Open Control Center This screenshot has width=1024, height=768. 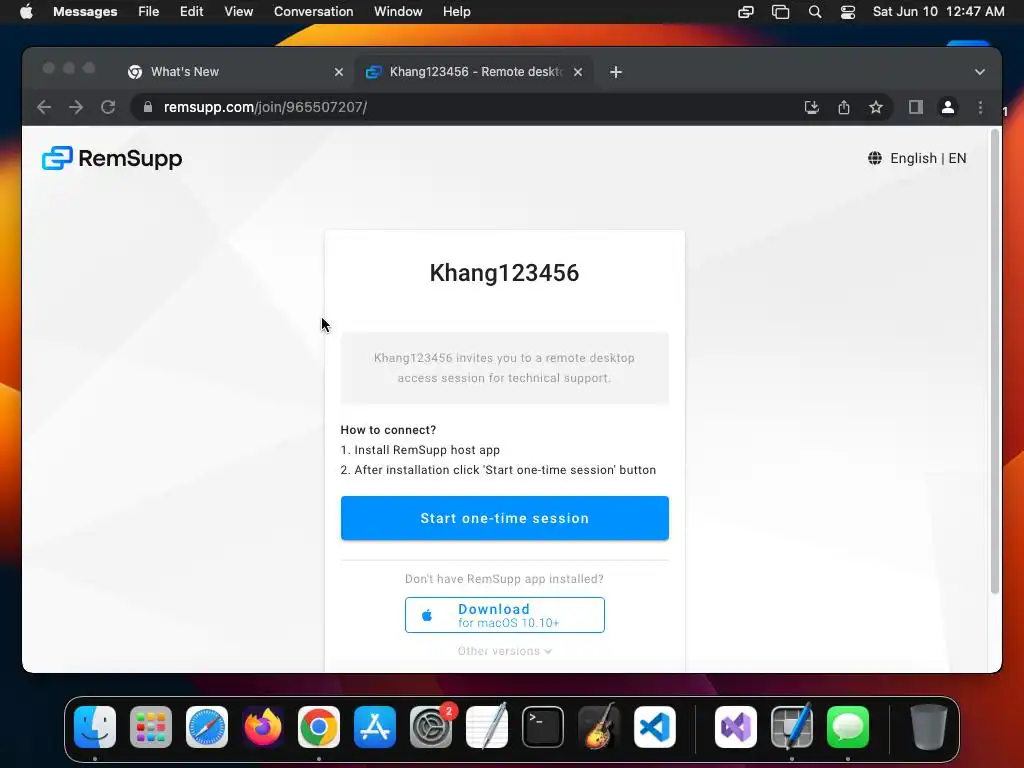(x=848, y=12)
